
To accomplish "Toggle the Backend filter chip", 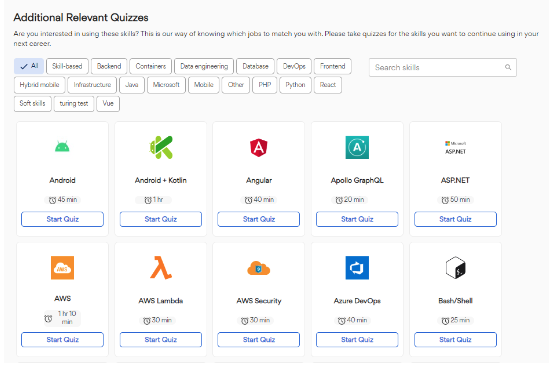I will point(109,66).
